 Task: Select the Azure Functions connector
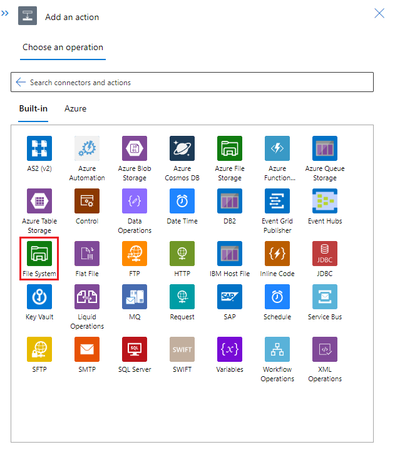tap(277, 149)
